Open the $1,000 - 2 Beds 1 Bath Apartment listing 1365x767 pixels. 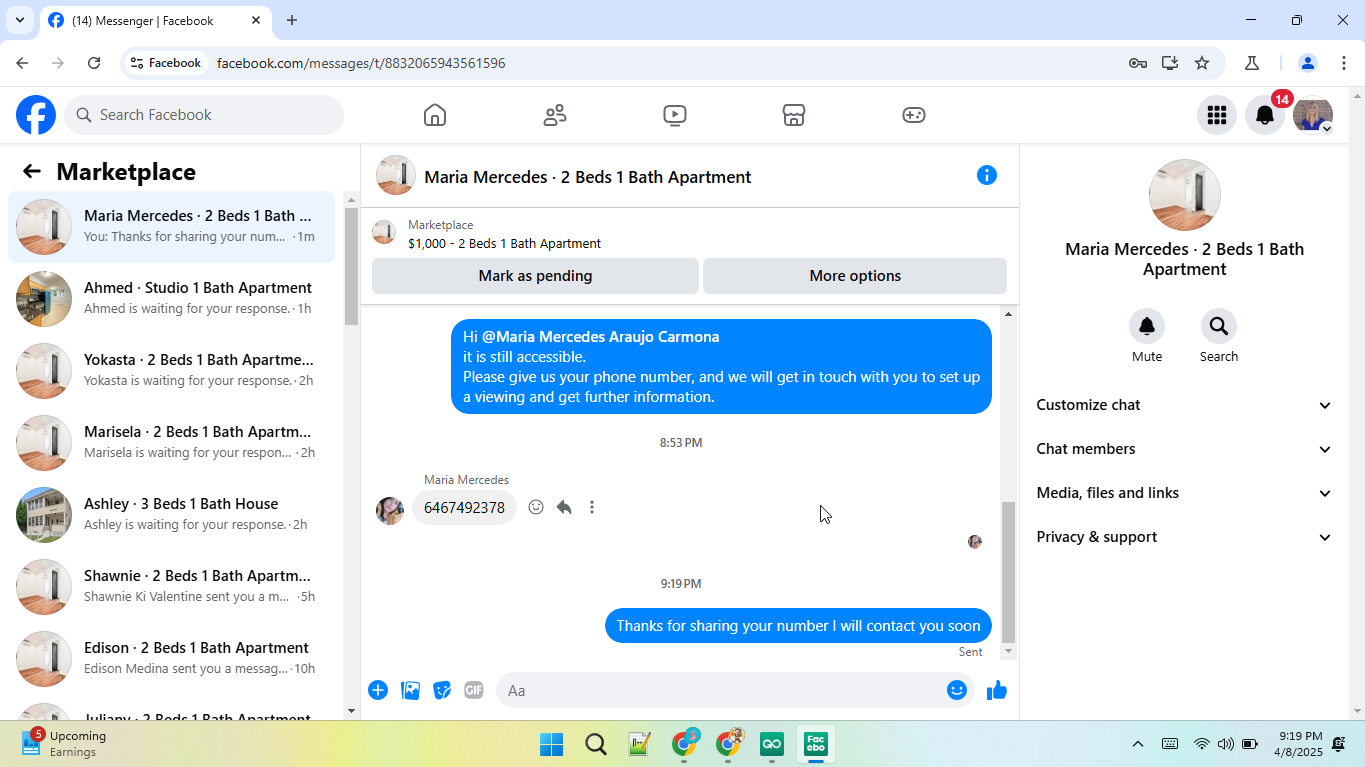pyautogui.click(x=504, y=243)
